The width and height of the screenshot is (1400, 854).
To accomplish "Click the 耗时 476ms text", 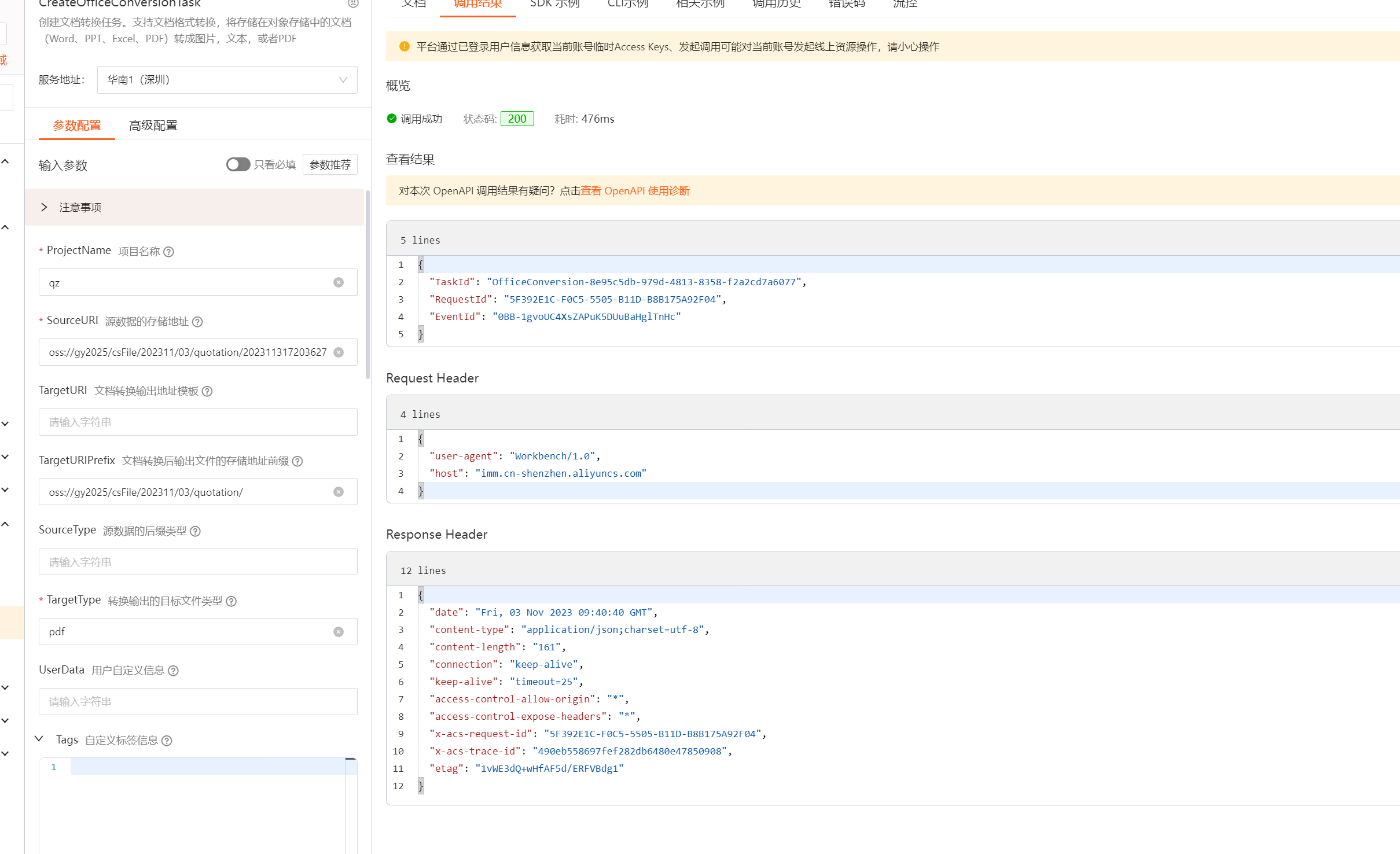I will tap(585, 119).
